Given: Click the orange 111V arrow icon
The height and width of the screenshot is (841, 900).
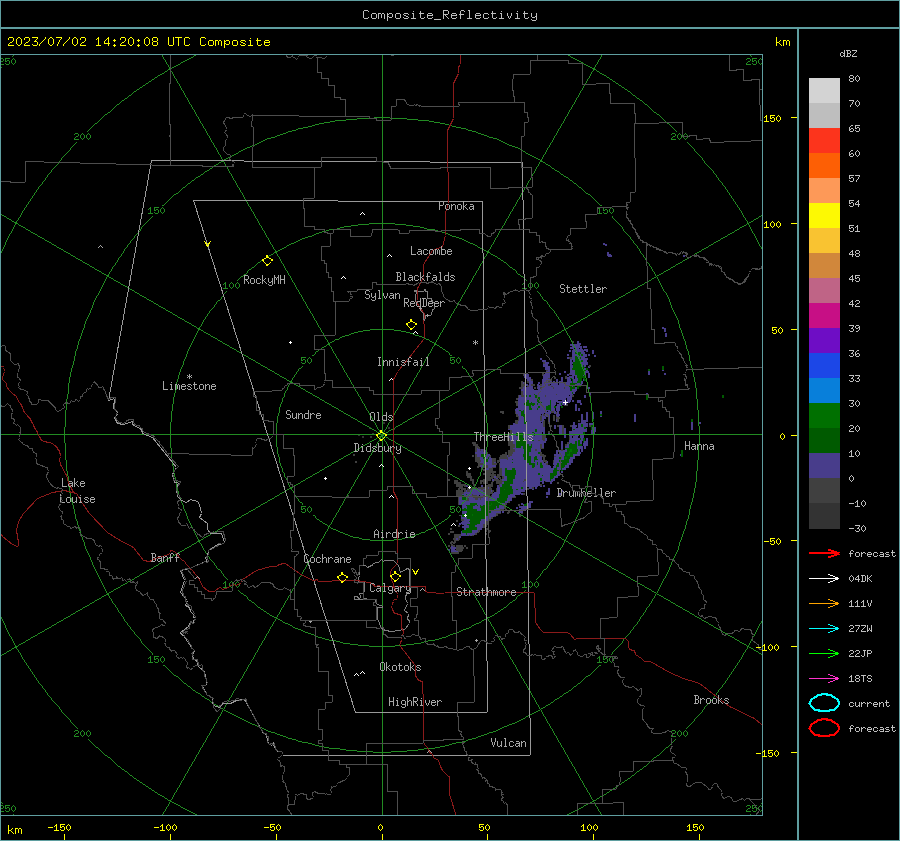Looking at the screenshot, I should coord(824,603).
